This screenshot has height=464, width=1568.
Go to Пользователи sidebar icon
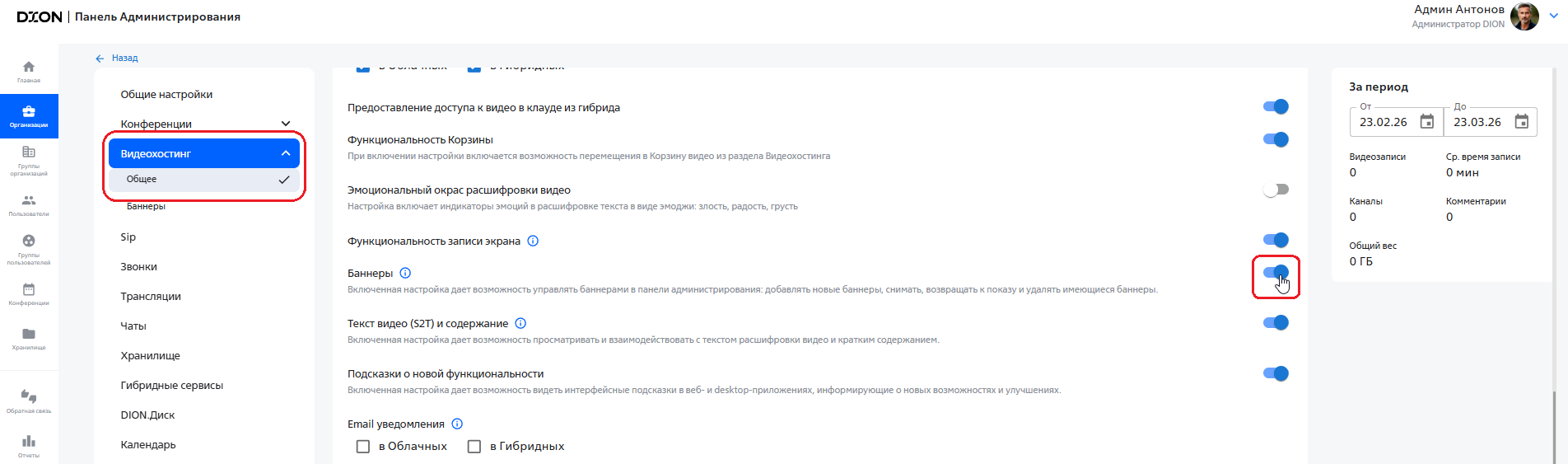point(29,205)
